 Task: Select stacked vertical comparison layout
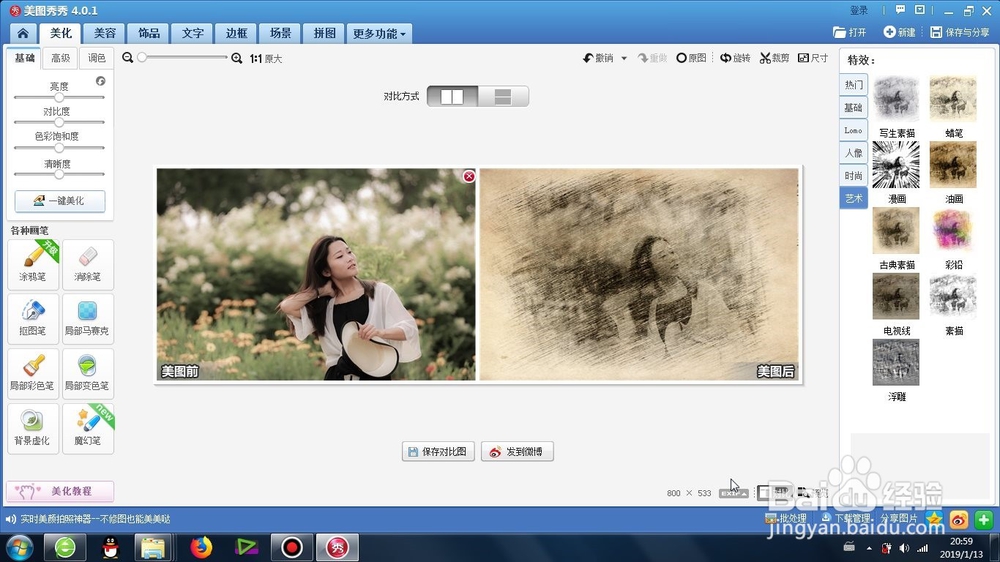click(503, 96)
